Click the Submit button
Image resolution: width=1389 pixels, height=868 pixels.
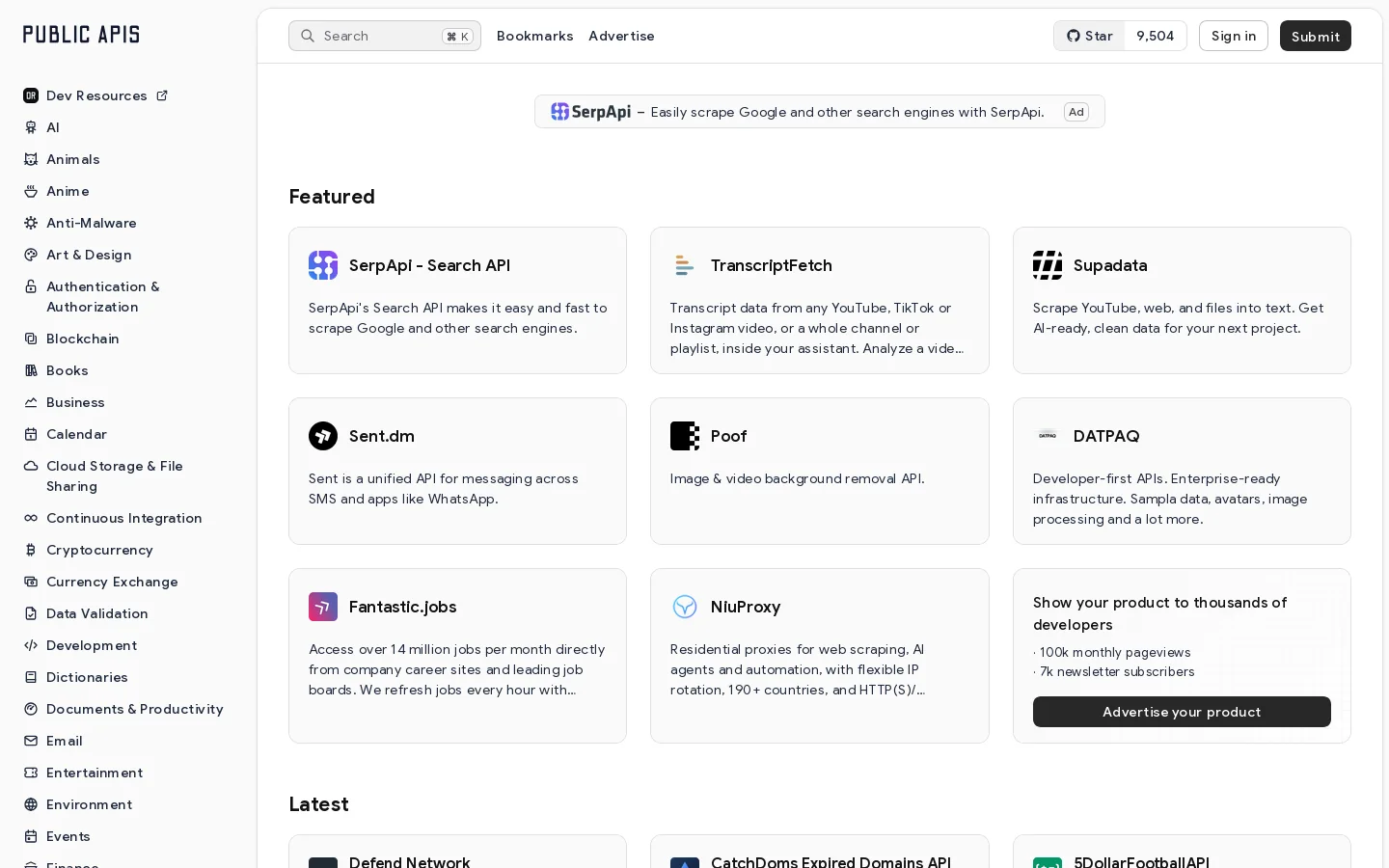tap(1316, 36)
